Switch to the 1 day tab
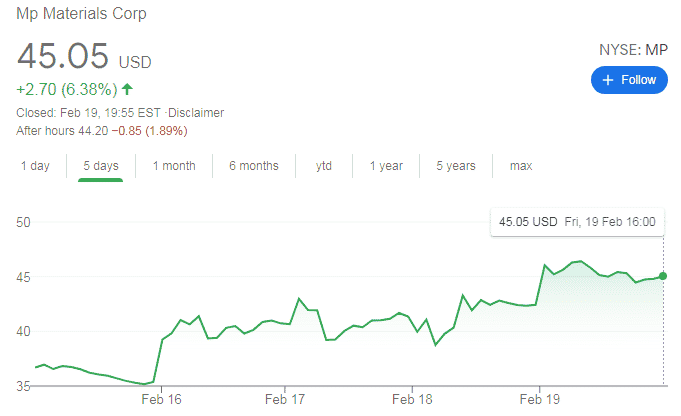The width and height of the screenshot is (681, 416). 35,166
